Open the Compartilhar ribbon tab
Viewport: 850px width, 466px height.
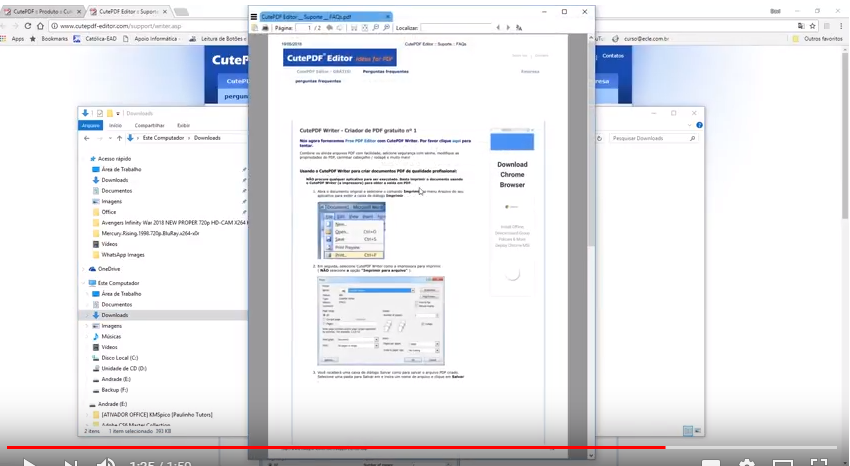point(149,125)
